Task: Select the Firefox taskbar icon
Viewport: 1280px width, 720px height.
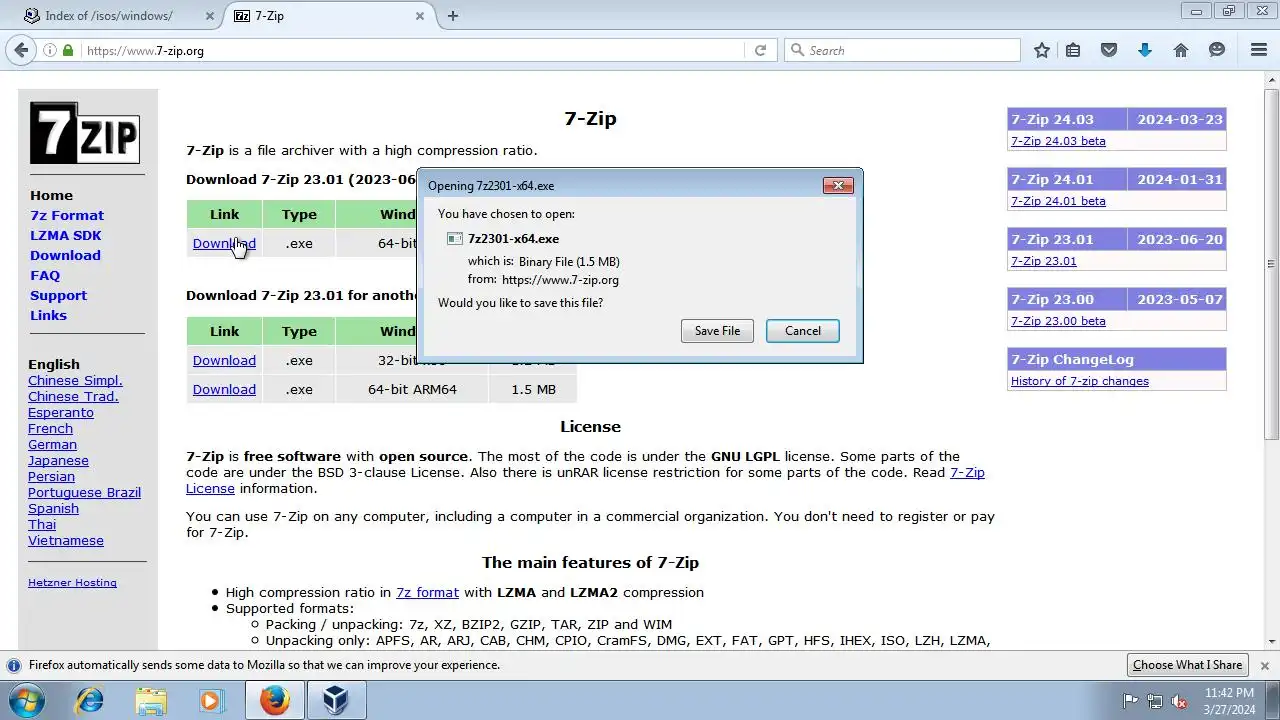Action: 274,701
